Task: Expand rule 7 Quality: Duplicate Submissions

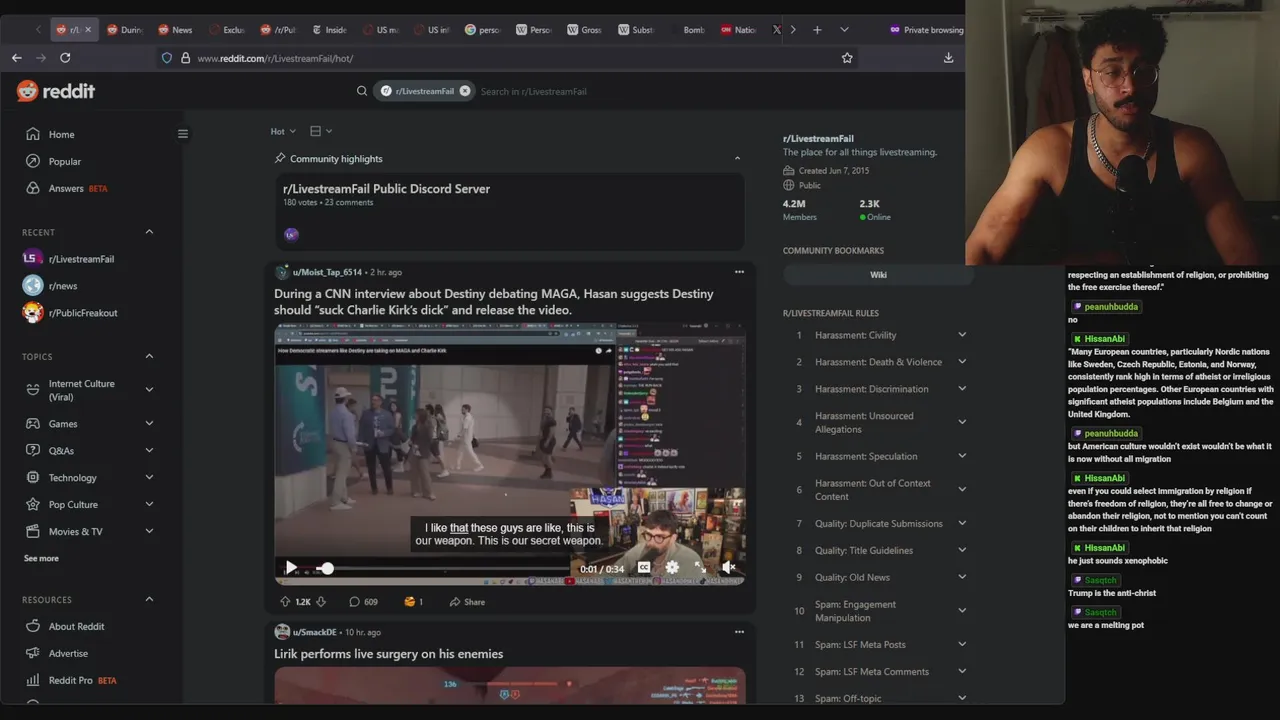Action: tap(962, 523)
